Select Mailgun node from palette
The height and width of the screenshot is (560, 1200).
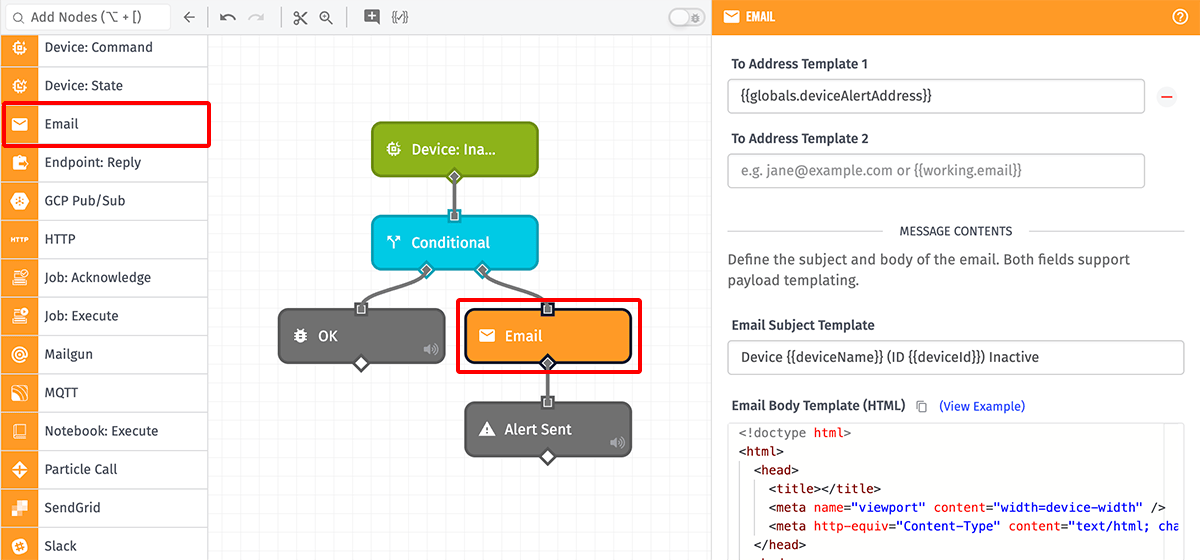pos(104,354)
